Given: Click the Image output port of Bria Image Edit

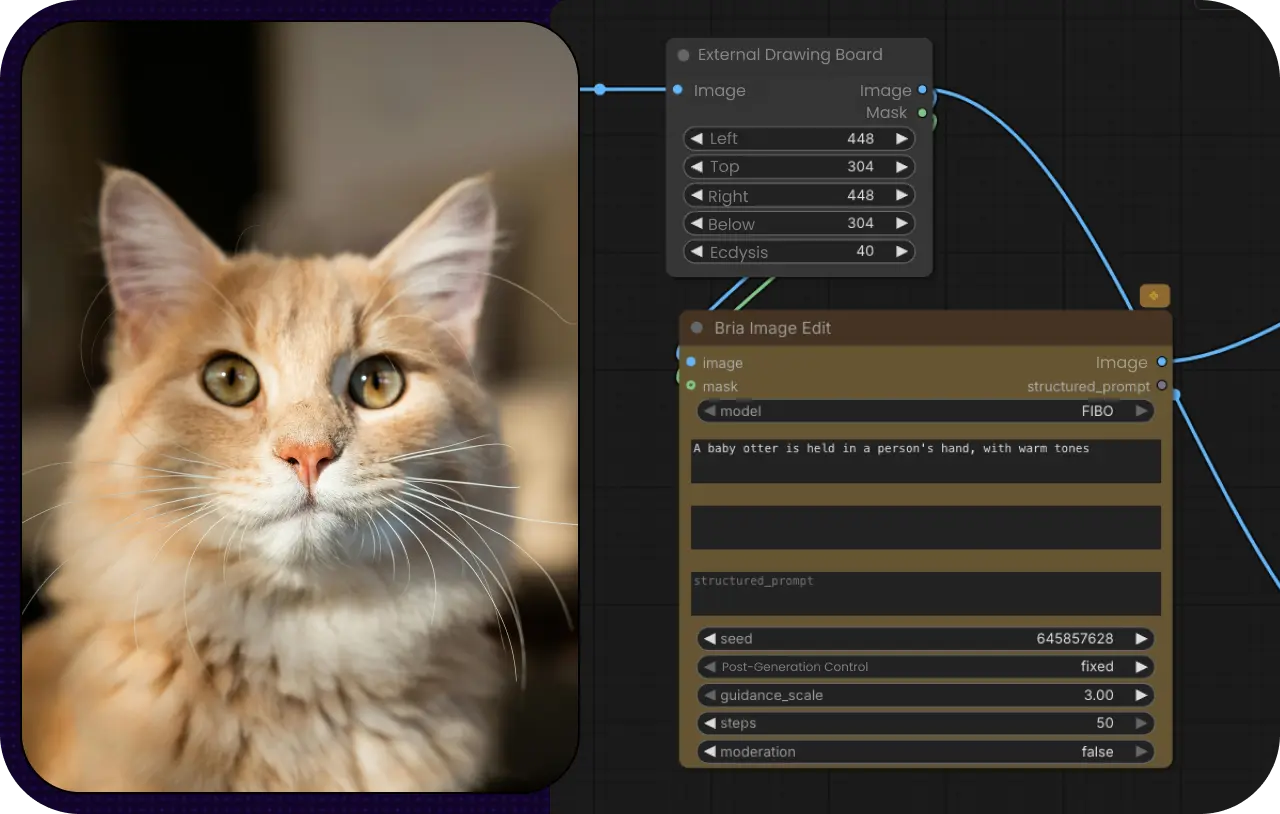Looking at the screenshot, I should point(1161,362).
